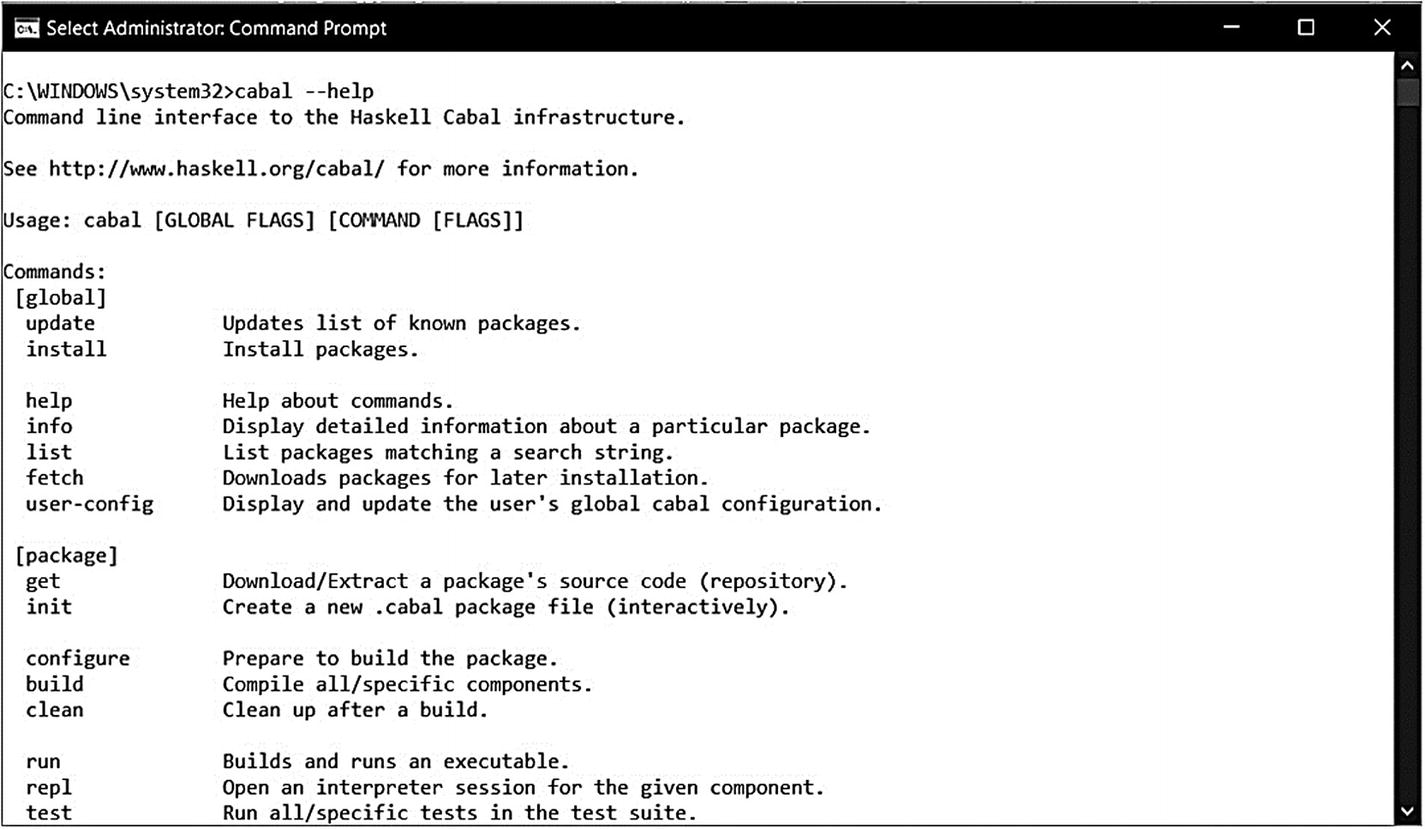1425x829 pixels.
Task: Click the '[global]' section heading
Action: tap(60, 298)
